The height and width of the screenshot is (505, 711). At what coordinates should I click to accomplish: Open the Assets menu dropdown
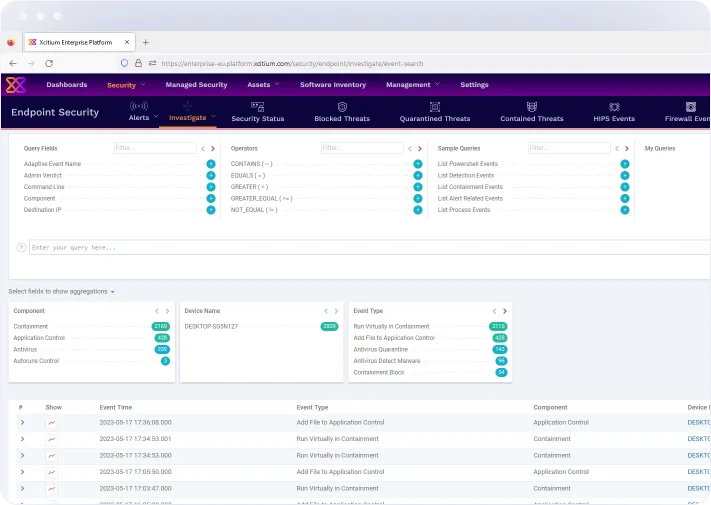(x=263, y=85)
